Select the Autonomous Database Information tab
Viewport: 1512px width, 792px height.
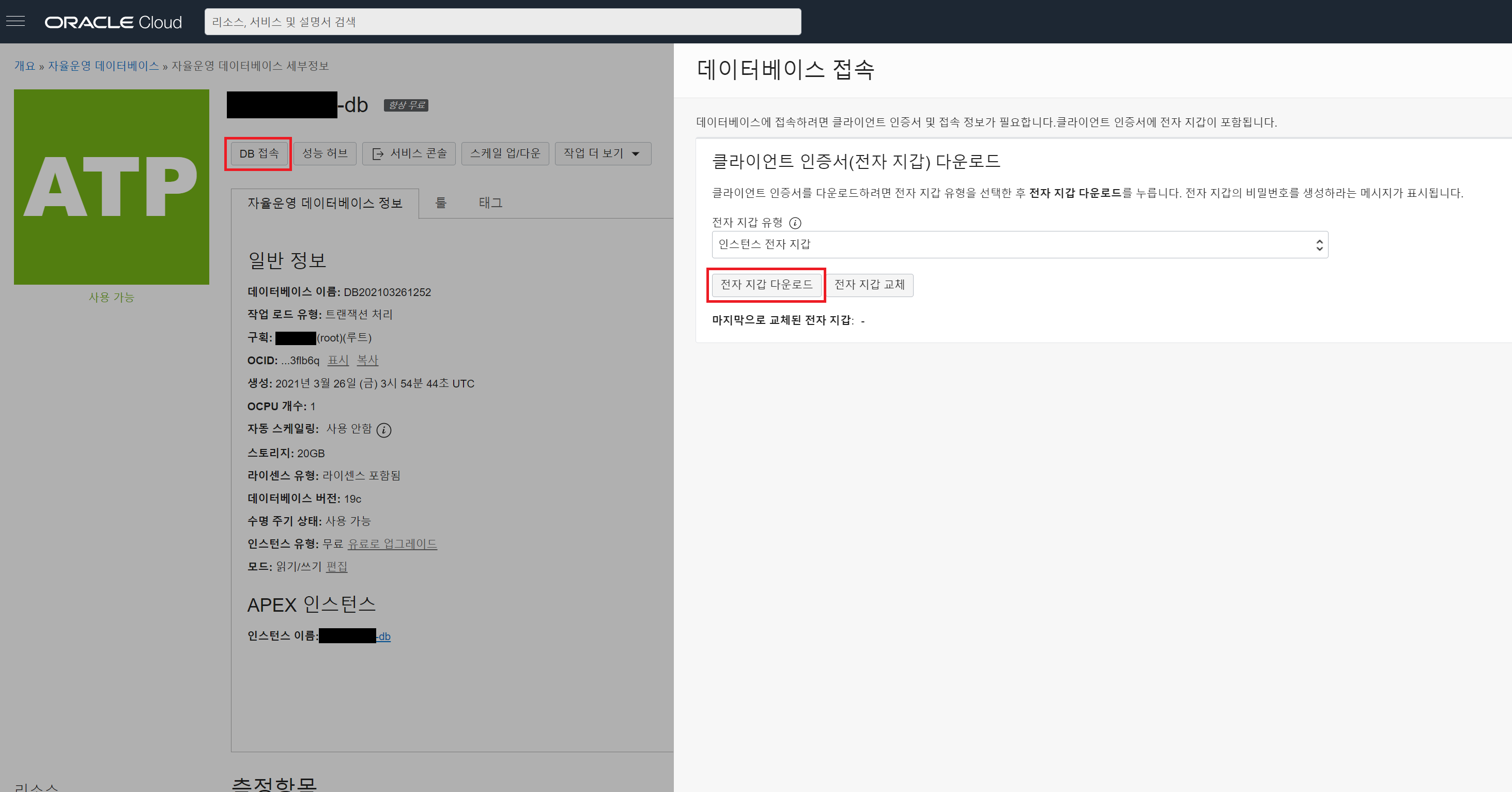(x=325, y=203)
